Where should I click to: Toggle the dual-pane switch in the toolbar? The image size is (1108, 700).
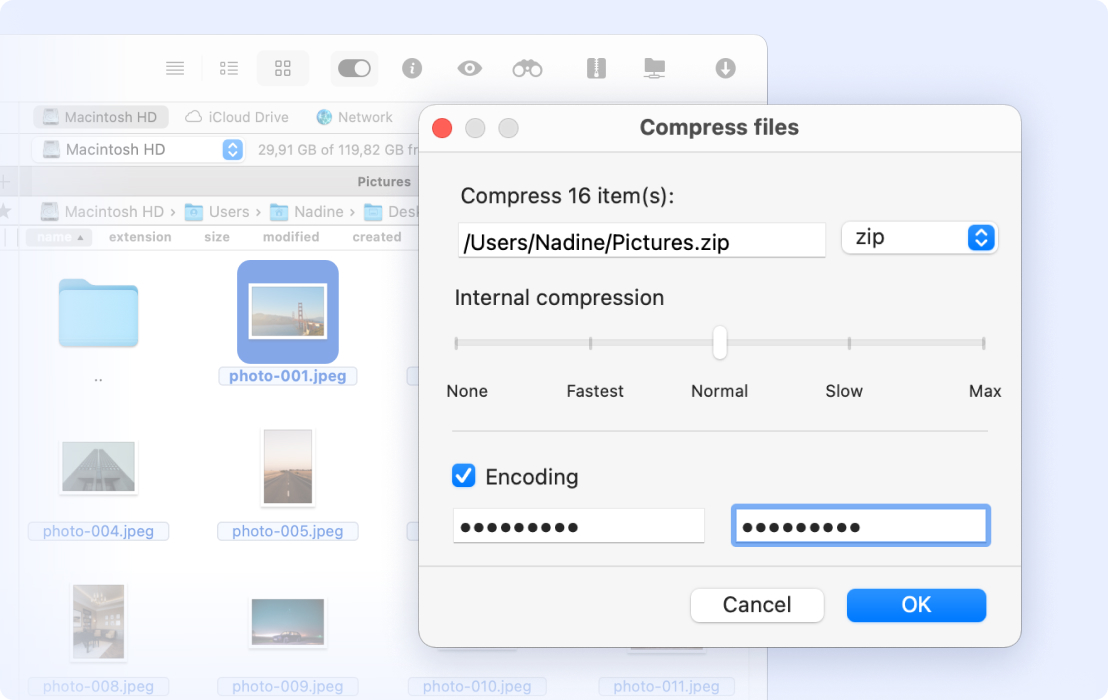click(x=353, y=68)
